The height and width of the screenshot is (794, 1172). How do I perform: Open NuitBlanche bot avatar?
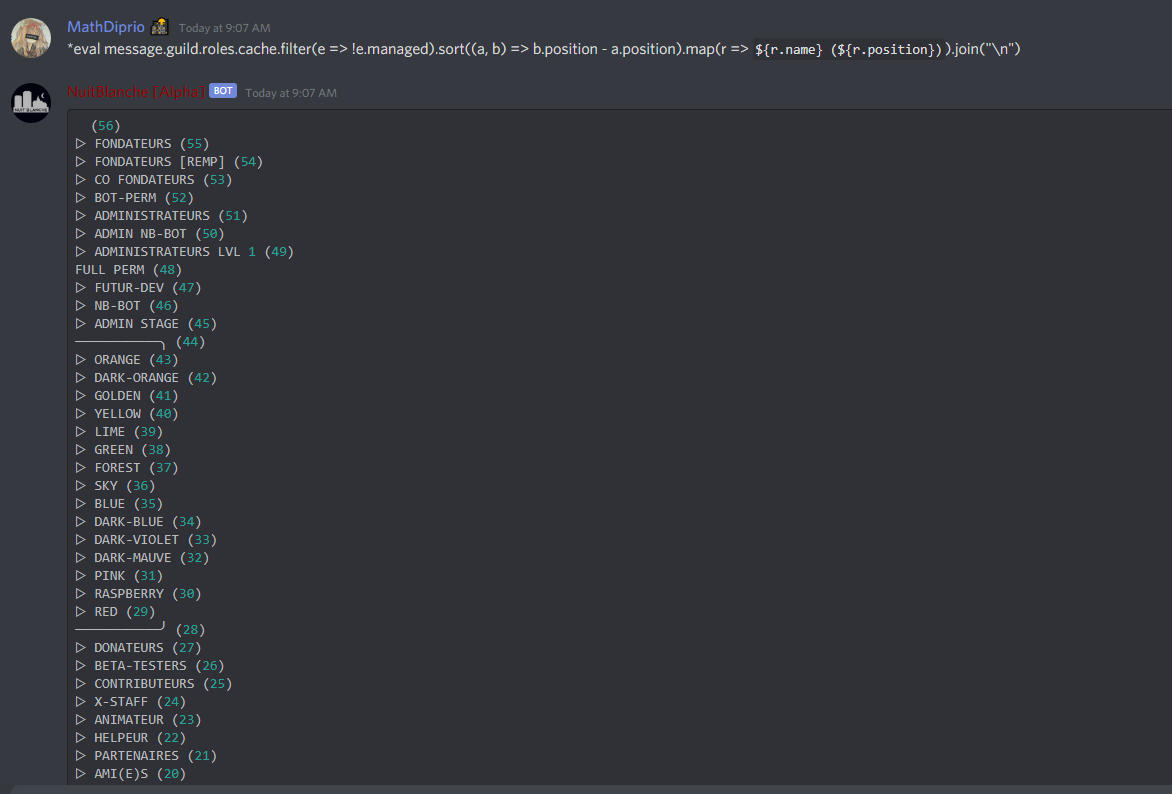tap(31, 102)
